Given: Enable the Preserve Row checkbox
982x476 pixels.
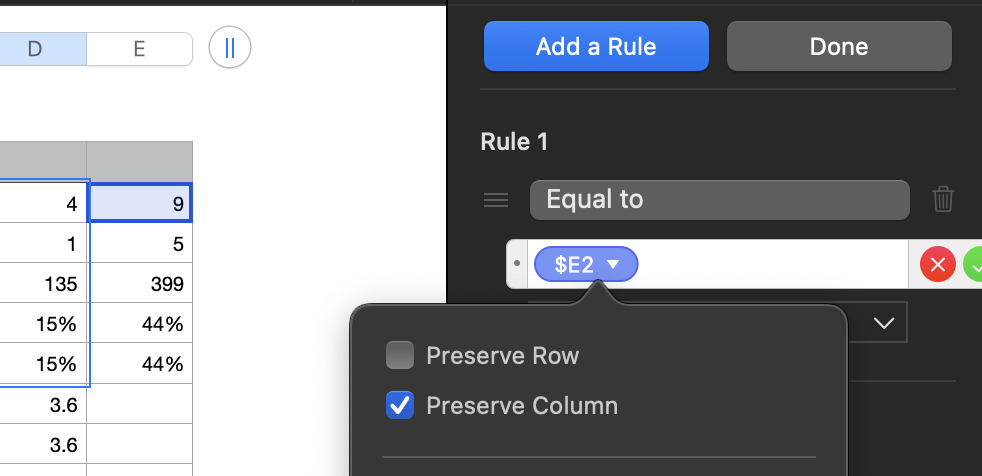Looking at the screenshot, I should (x=400, y=356).
